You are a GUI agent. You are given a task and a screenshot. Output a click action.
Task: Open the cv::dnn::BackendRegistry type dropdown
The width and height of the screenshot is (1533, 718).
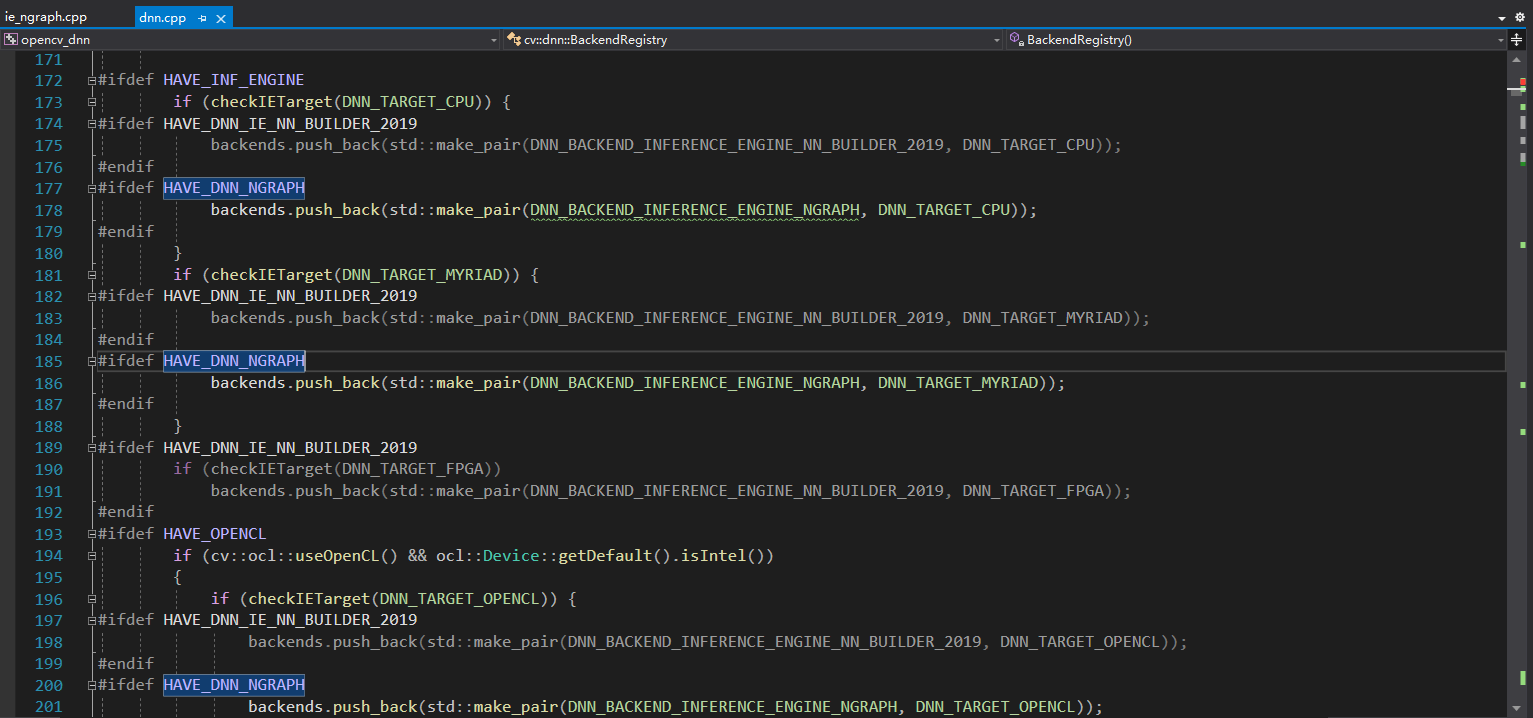click(x=995, y=40)
